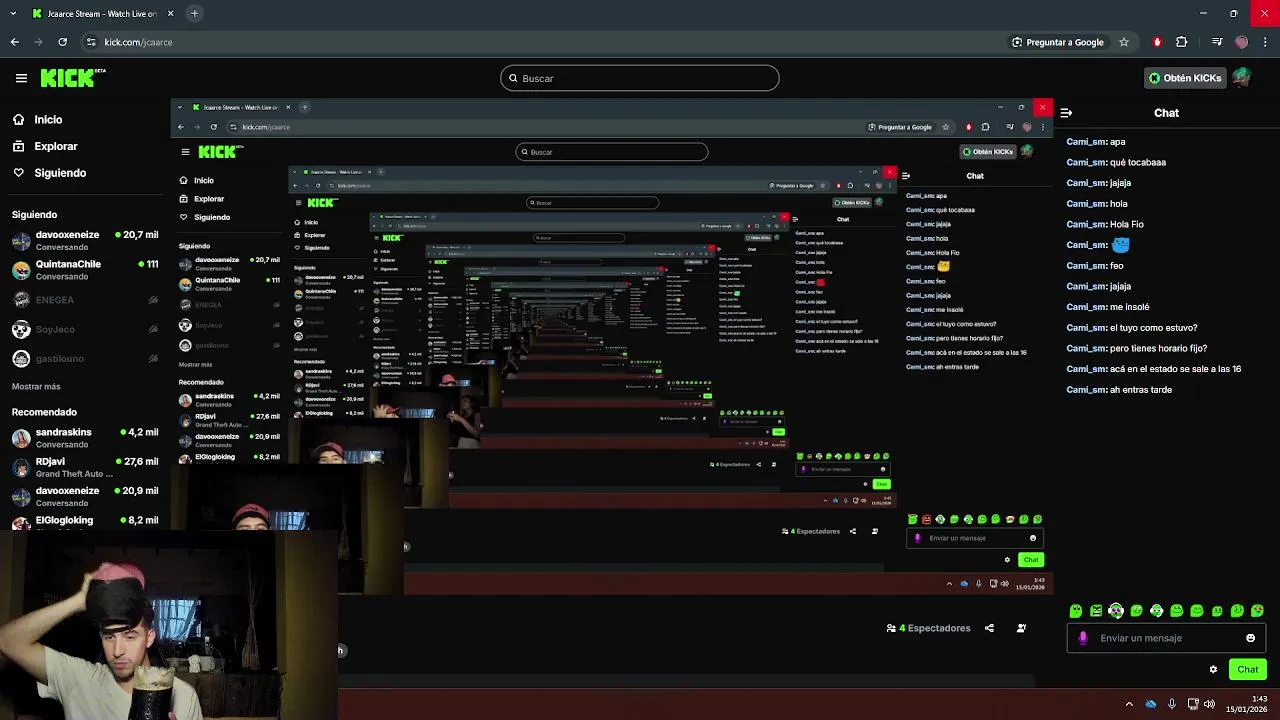Go to Inicio in the outer Kick sidebar
Viewport: 1280px width, 720px height.
(x=48, y=119)
